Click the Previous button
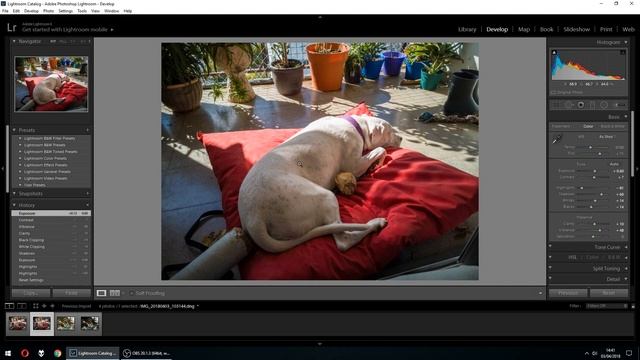The height and width of the screenshot is (360, 640). click(568, 293)
